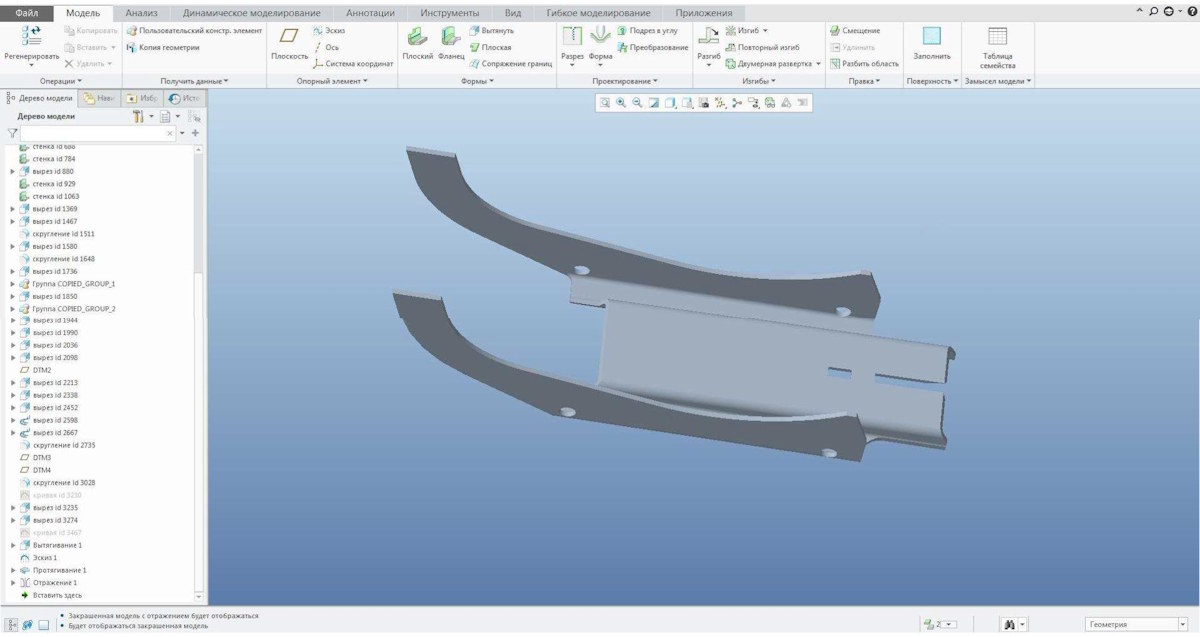The width and height of the screenshot is (1200, 637).
Task: Click Вставить здесь in model tree
Action: [51, 595]
